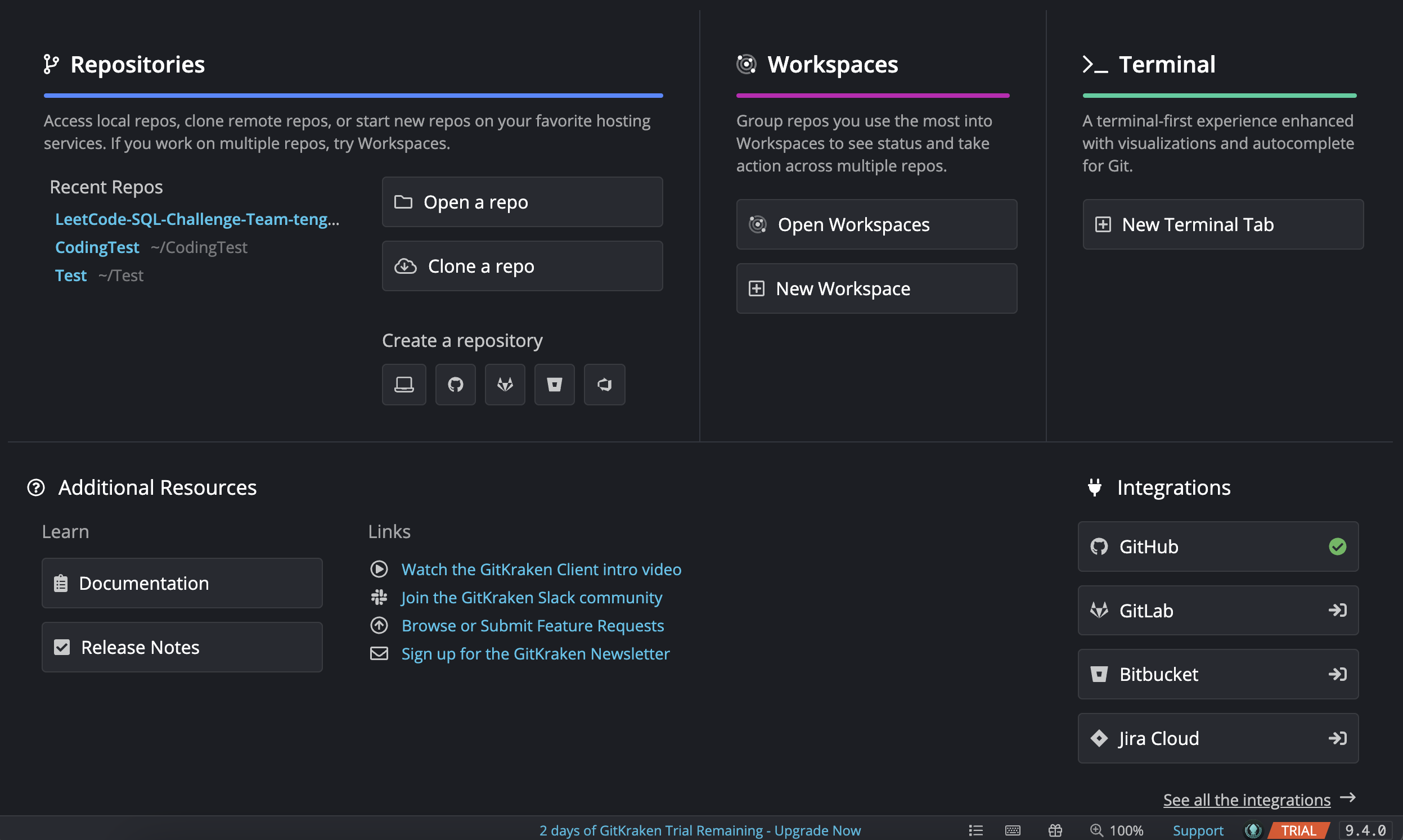Open a New Terminal Tab
Image resolution: width=1403 pixels, height=840 pixels.
(1223, 225)
